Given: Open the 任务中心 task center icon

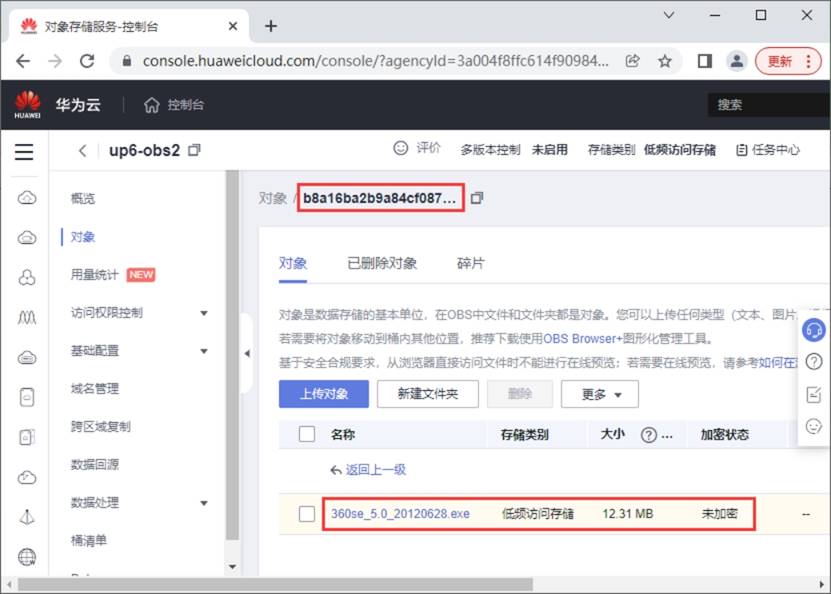Looking at the screenshot, I should pos(741,150).
